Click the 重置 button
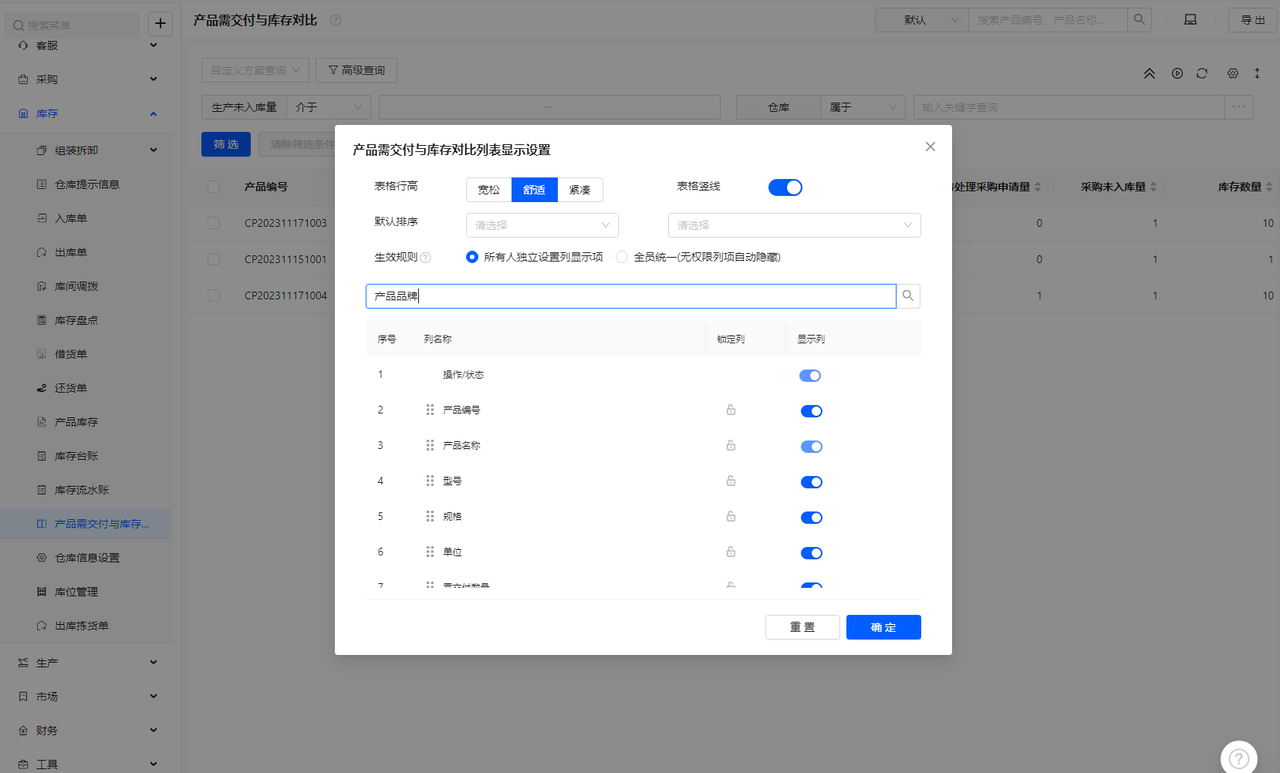1280x773 pixels. coord(802,627)
